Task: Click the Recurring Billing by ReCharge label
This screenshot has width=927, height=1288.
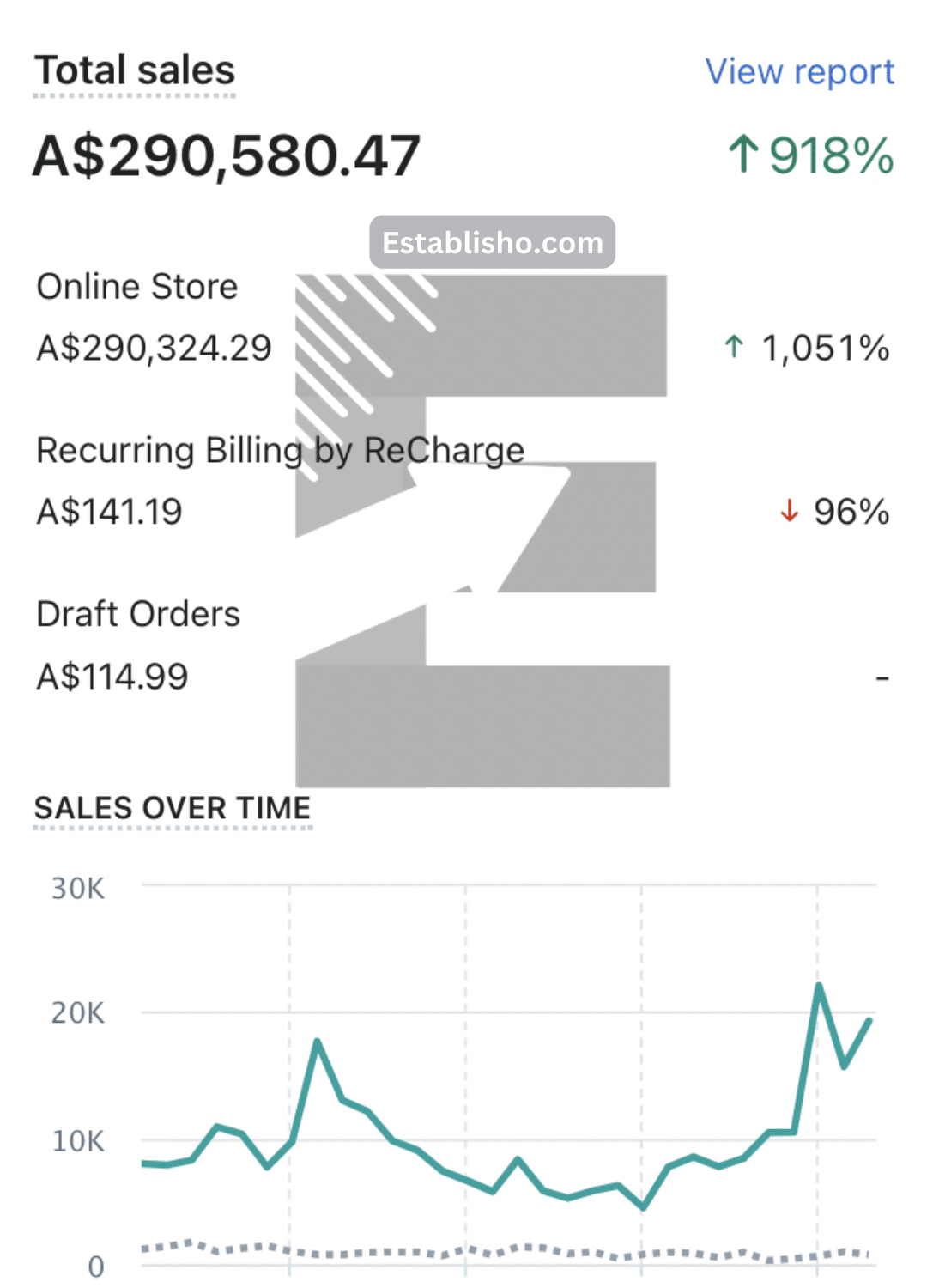Action: (280, 450)
